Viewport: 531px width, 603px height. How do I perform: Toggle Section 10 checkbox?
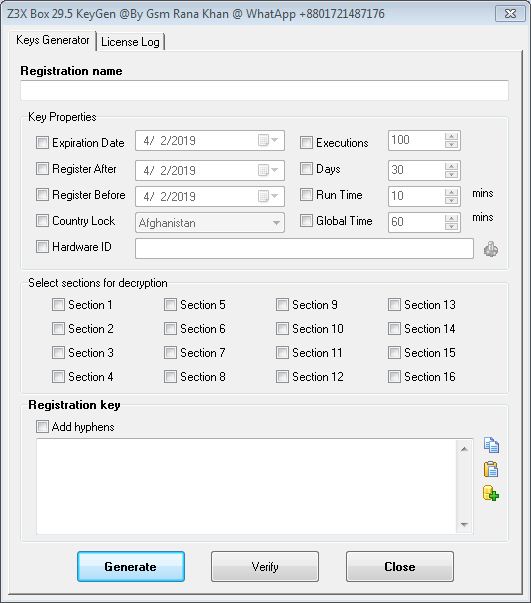282,329
